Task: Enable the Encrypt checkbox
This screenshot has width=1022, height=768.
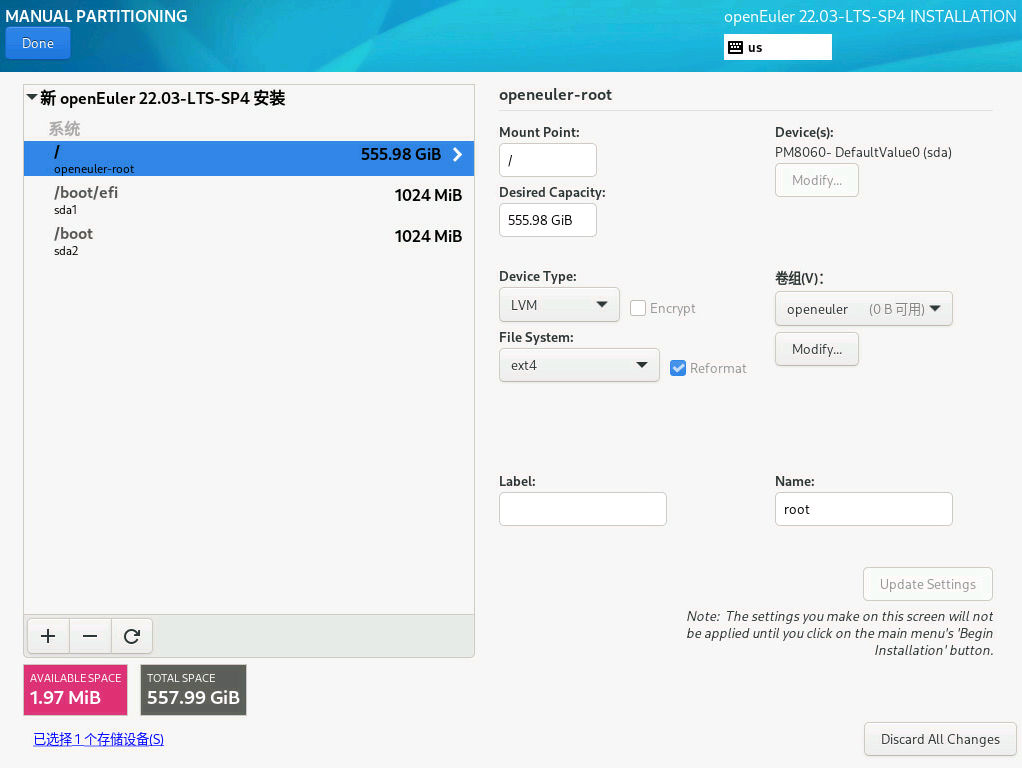Action: tap(638, 308)
